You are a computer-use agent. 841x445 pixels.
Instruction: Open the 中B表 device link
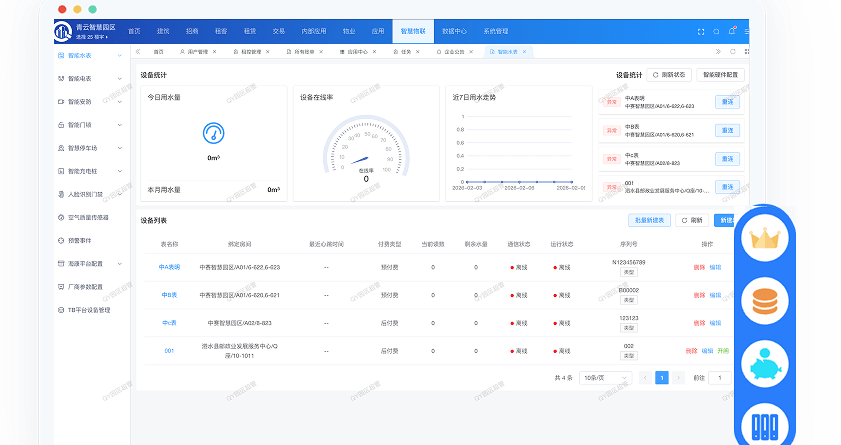169,295
